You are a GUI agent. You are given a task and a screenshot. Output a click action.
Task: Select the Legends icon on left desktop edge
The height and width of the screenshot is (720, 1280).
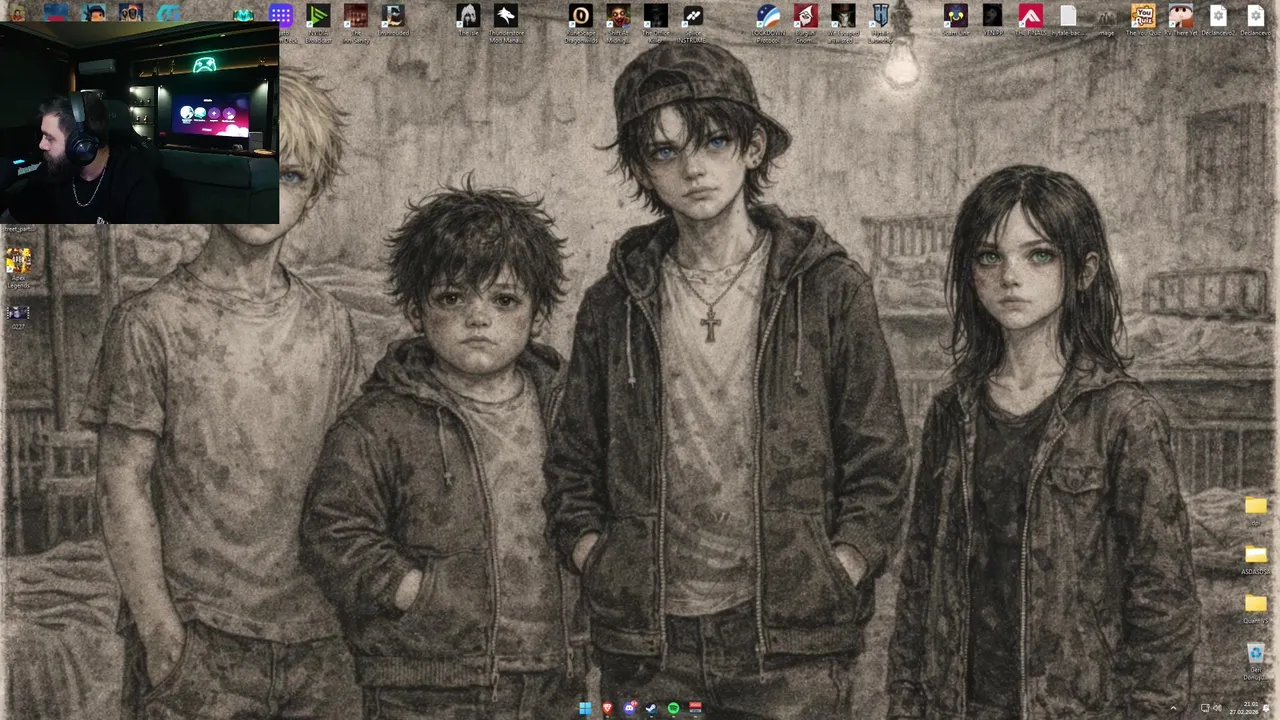(18, 268)
